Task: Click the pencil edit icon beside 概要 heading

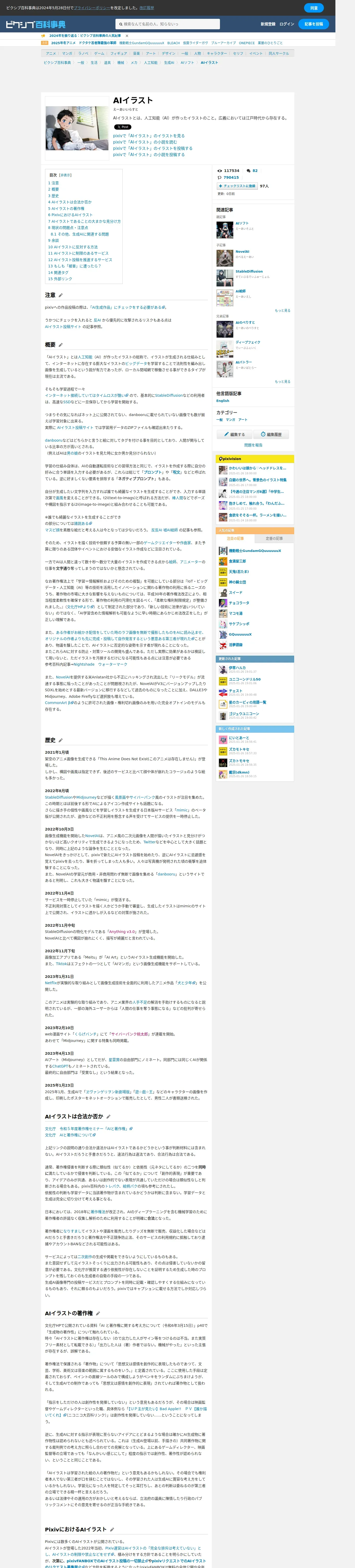Action: pos(60,345)
